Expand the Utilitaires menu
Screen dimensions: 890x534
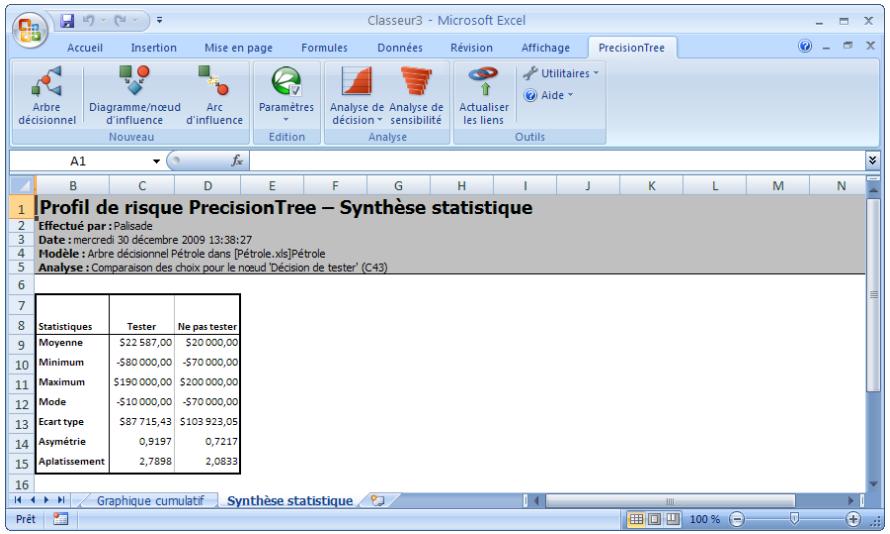click(561, 73)
